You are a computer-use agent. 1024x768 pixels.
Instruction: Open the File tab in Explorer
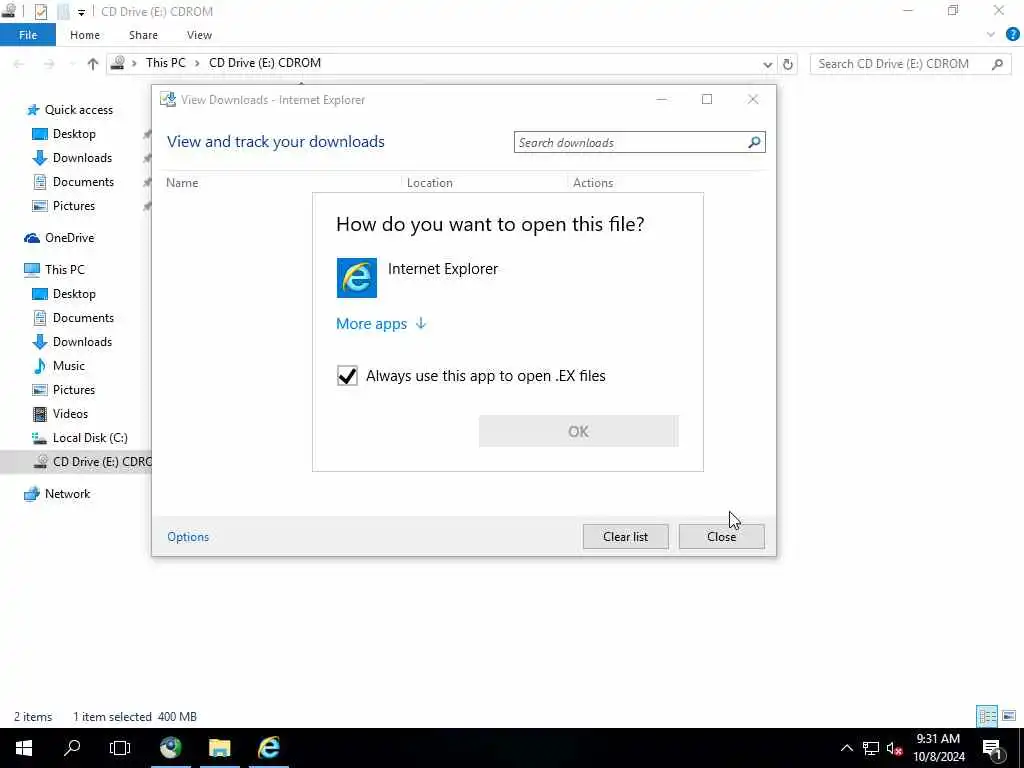(28, 35)
